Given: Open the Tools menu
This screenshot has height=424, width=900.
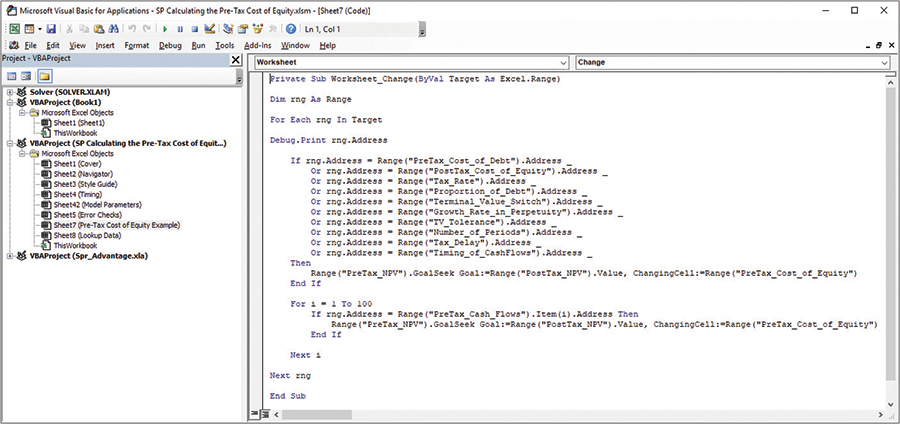Looking at the screenshot, I should point(225,45).
